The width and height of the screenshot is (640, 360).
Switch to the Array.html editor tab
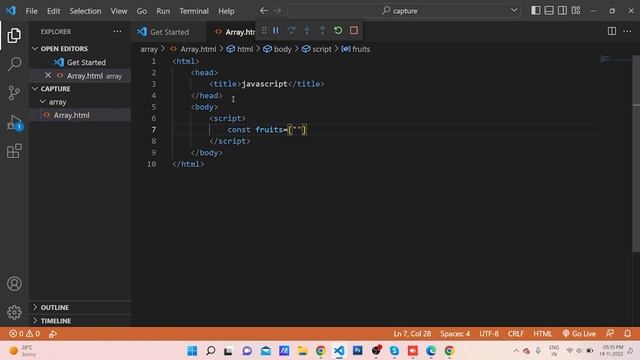(235, 31)
